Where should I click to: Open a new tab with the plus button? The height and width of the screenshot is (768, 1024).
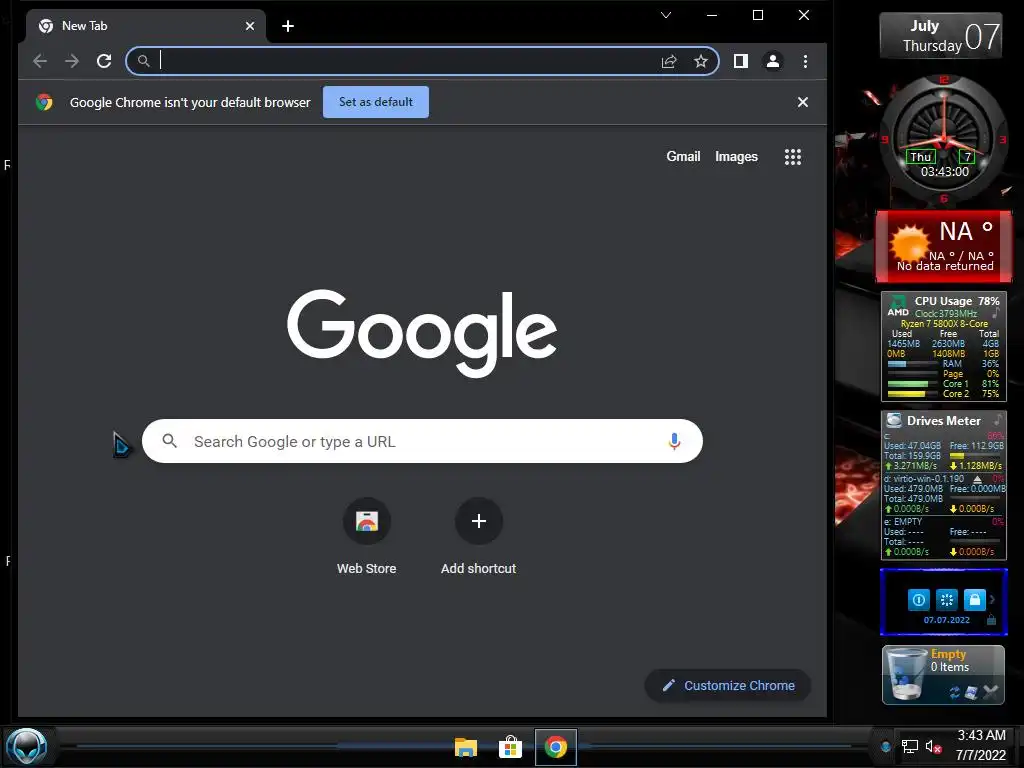(287, 26)
